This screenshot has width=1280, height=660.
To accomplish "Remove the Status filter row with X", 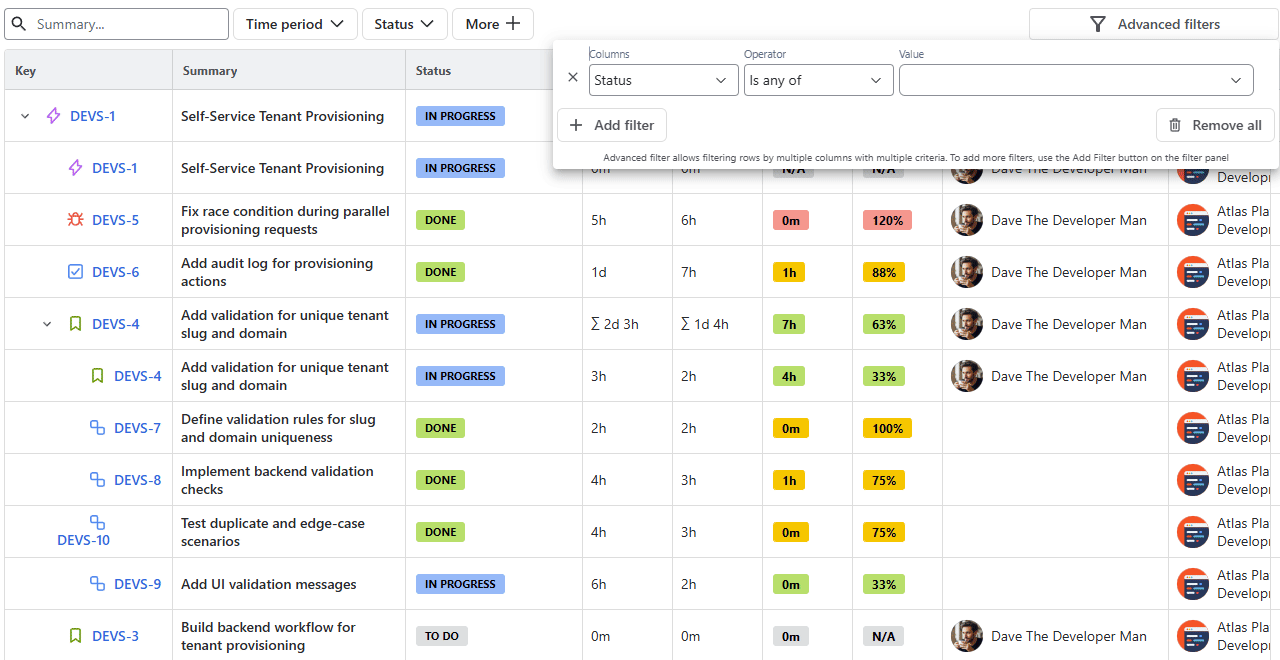I will click(x=573, y=77).
